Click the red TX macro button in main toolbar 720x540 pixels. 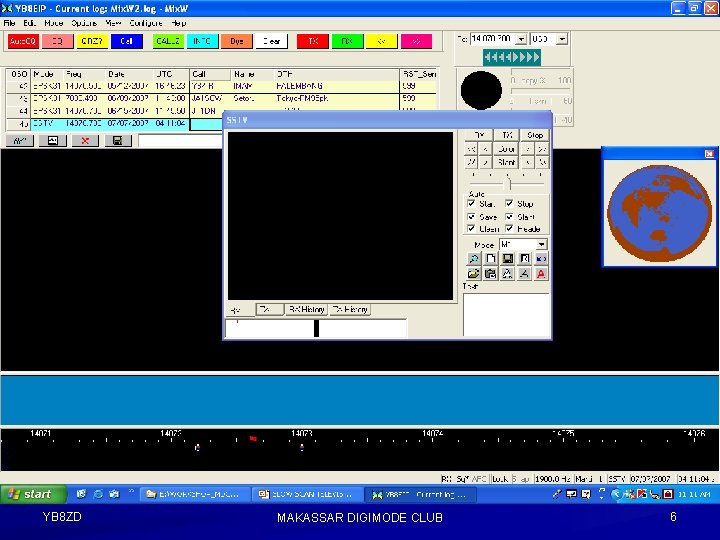pyautogui.click(x=313, y=41)
